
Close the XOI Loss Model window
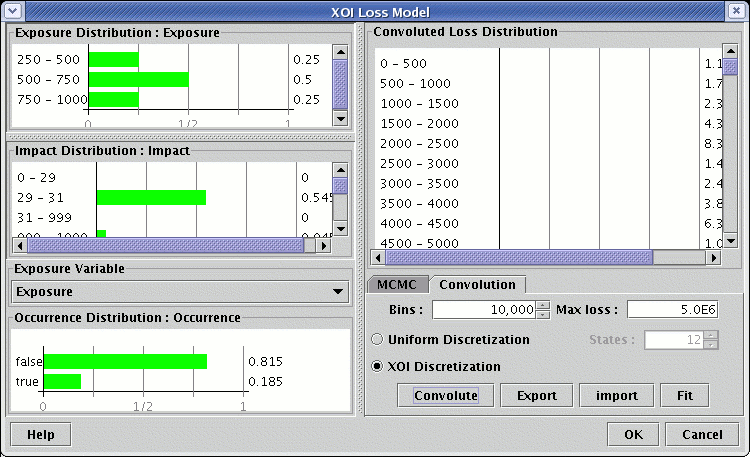pyautogui.click(x=736, y=11)
